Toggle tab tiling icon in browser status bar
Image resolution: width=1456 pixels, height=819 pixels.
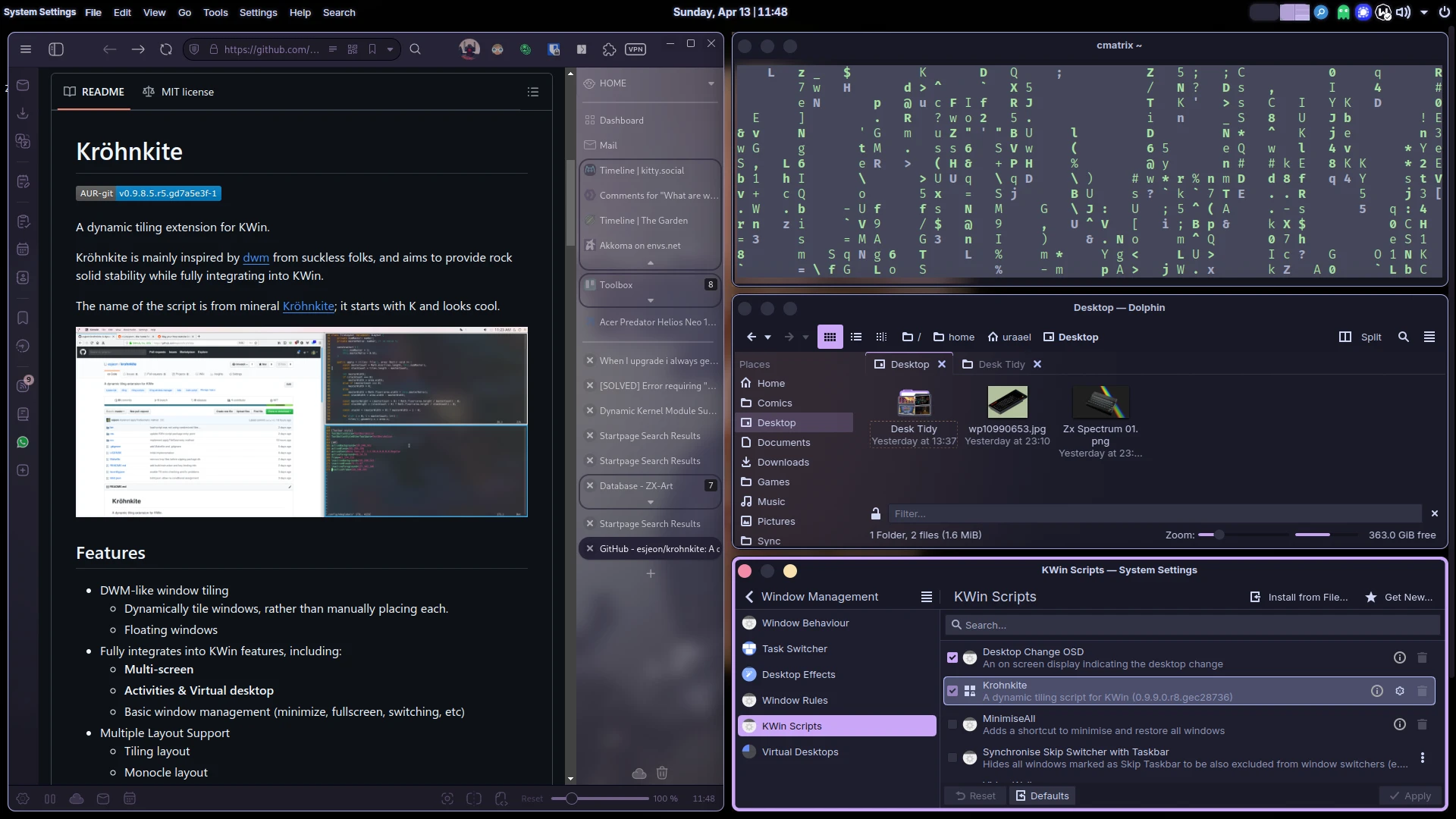[474, 799]
